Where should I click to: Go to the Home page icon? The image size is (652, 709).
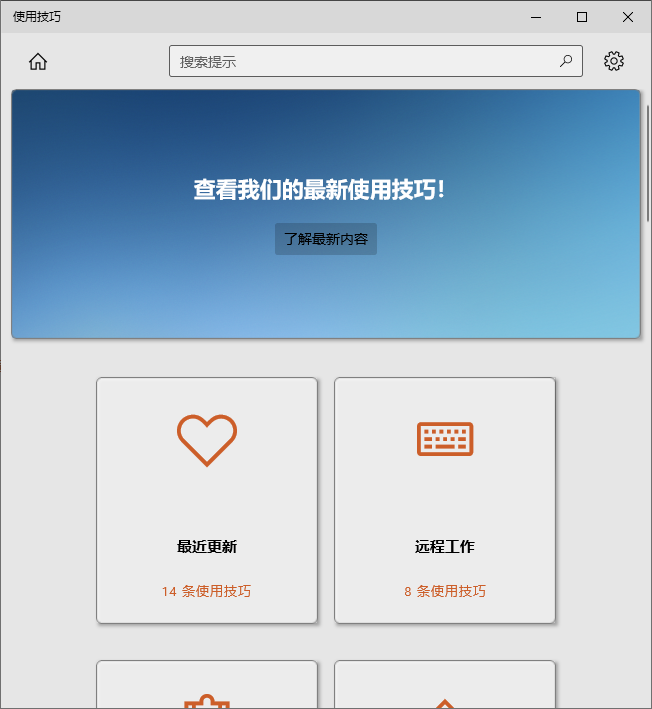pos(38,61)
